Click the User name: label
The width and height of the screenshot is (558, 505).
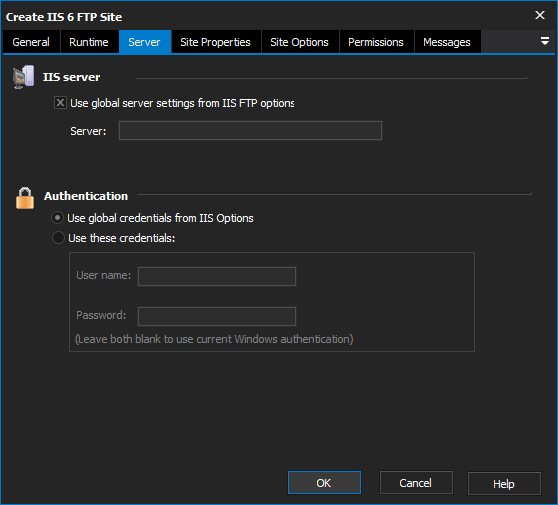click(104, 275)
